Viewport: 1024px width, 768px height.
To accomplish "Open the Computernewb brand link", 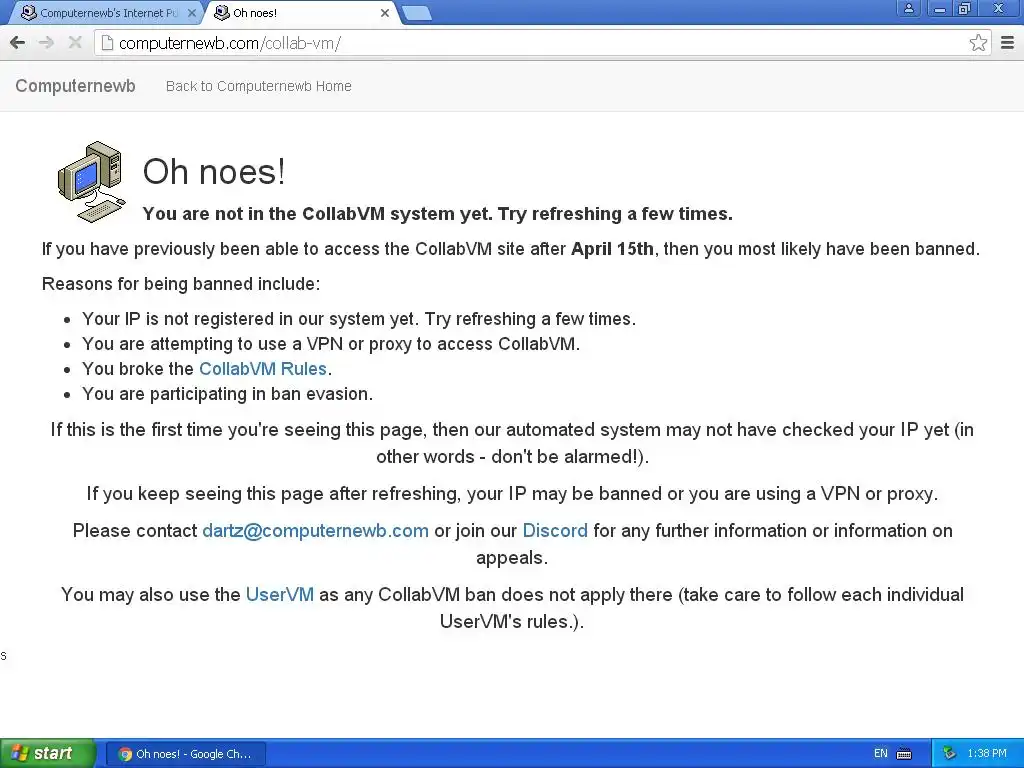I will 75,86.
